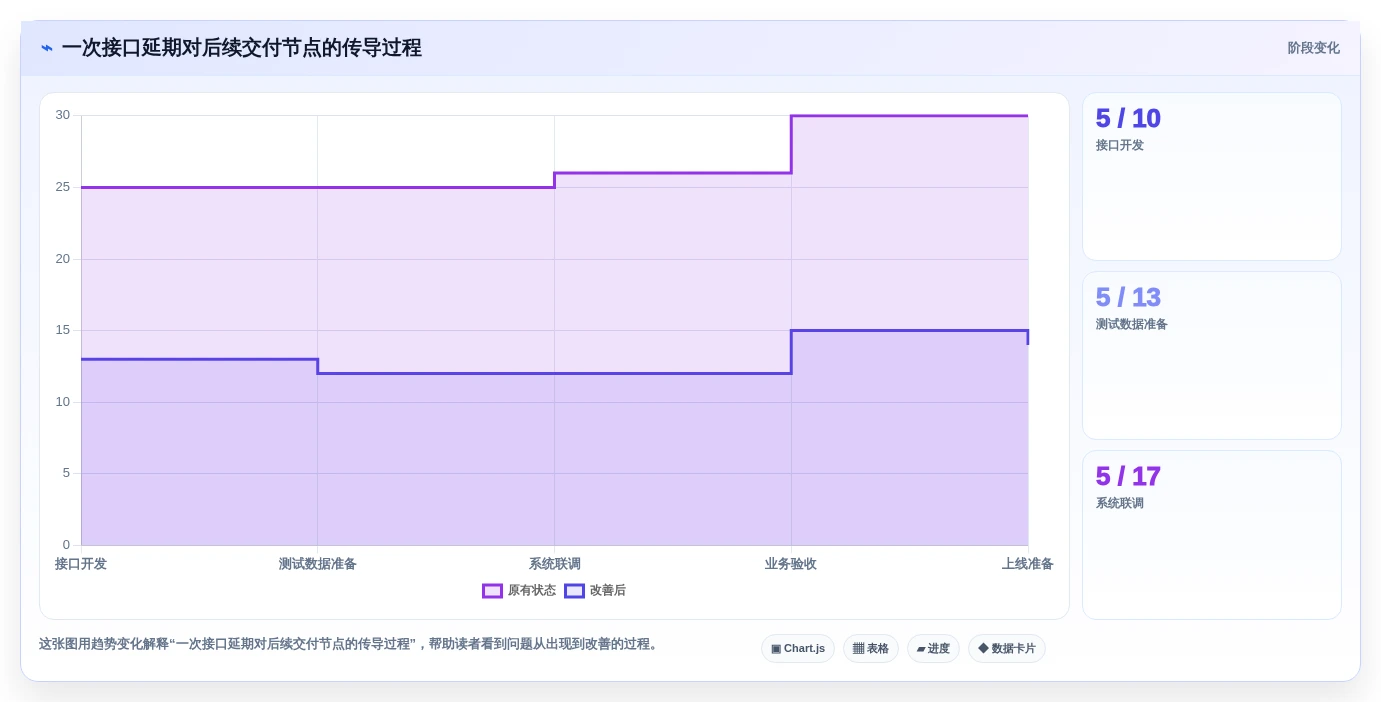
Task: Toggle the 改善后 legend swatch
Action: coord(574,591)
